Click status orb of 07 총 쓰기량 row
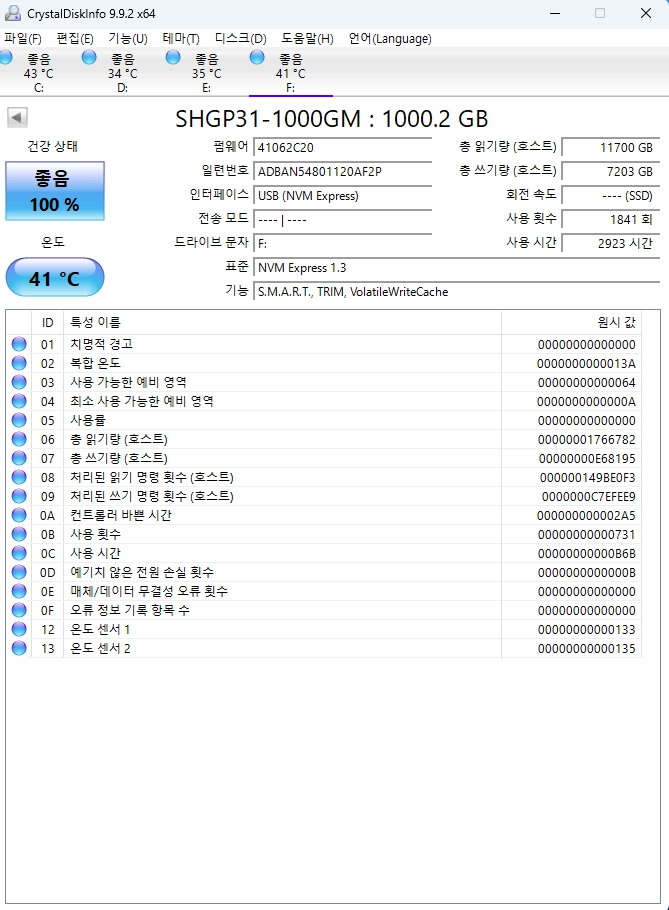 pyautogui.click(x=19, y=458)
